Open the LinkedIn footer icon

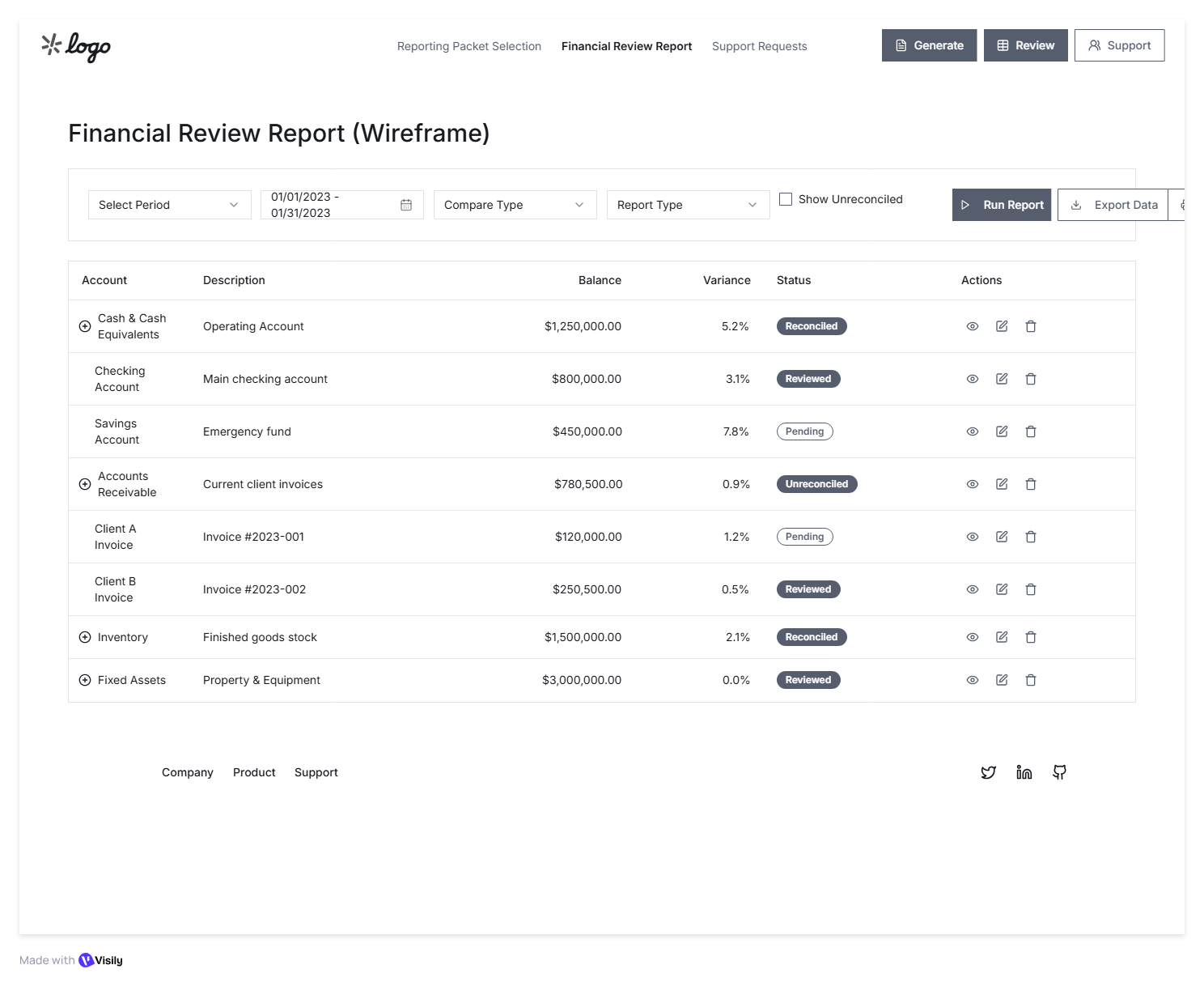pyautogui.click(x=1024, y=772)
